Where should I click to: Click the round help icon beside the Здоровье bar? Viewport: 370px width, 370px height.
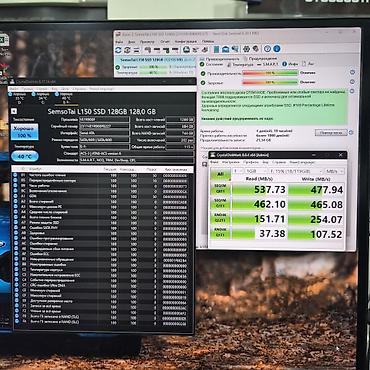[x=352, y=82]
